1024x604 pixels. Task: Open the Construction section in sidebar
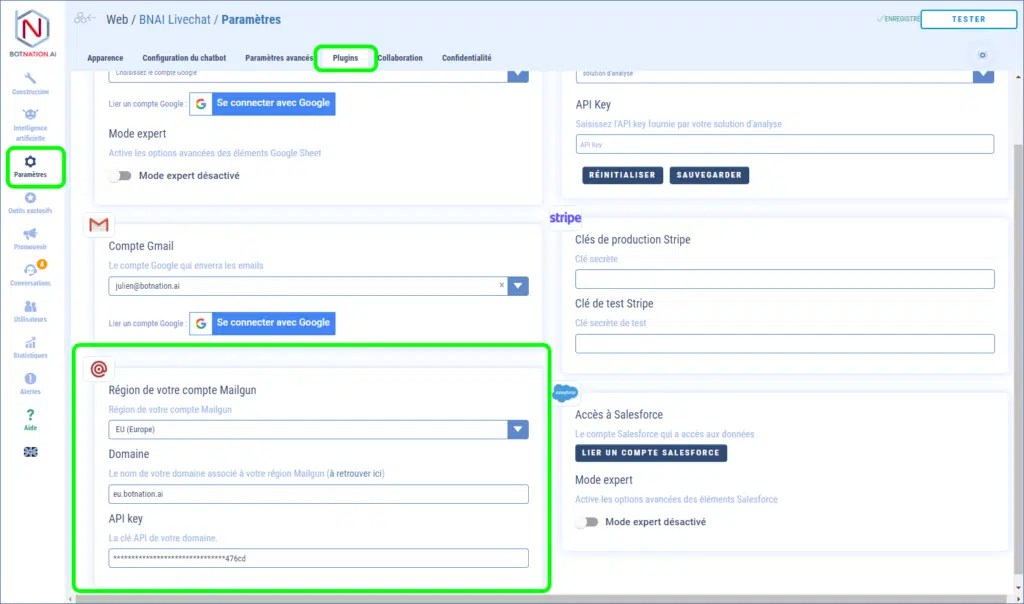point(30,83)
